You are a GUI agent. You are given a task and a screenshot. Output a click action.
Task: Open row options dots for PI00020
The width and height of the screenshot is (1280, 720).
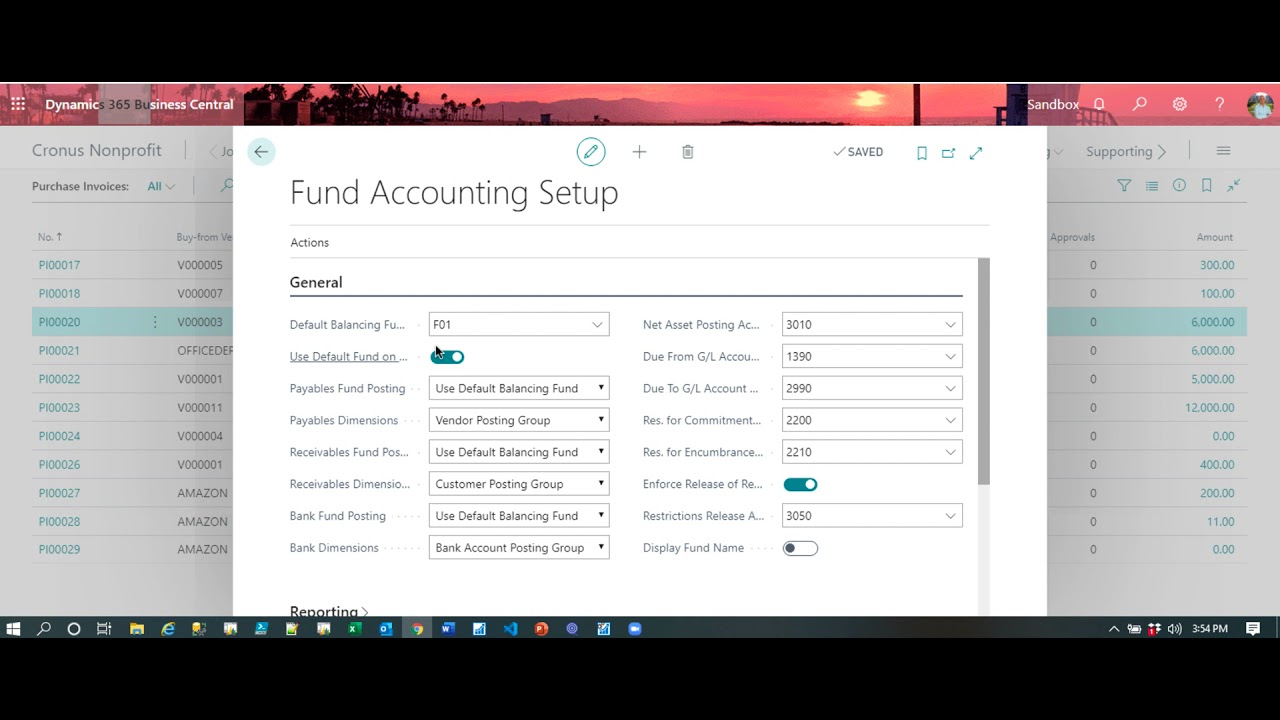pos(155,322)
